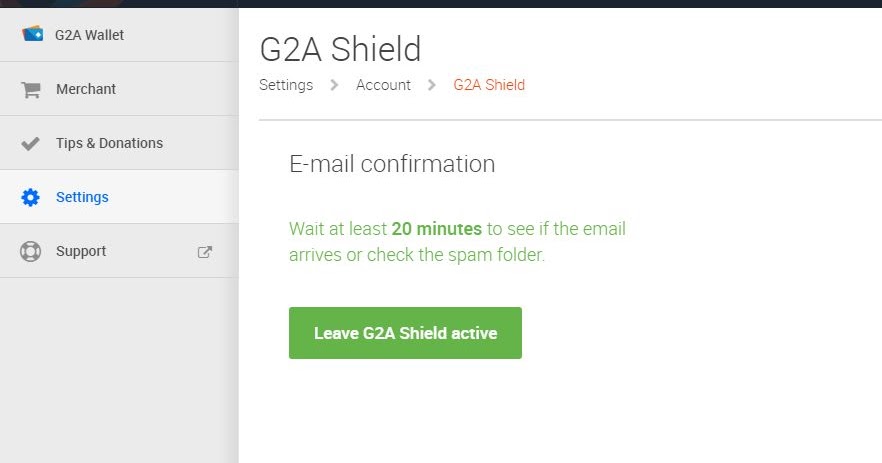This screenshot has height=463, width=882.
Task: Click the G2A Shield breadcrumb link
Action: [x=489, y=85]
